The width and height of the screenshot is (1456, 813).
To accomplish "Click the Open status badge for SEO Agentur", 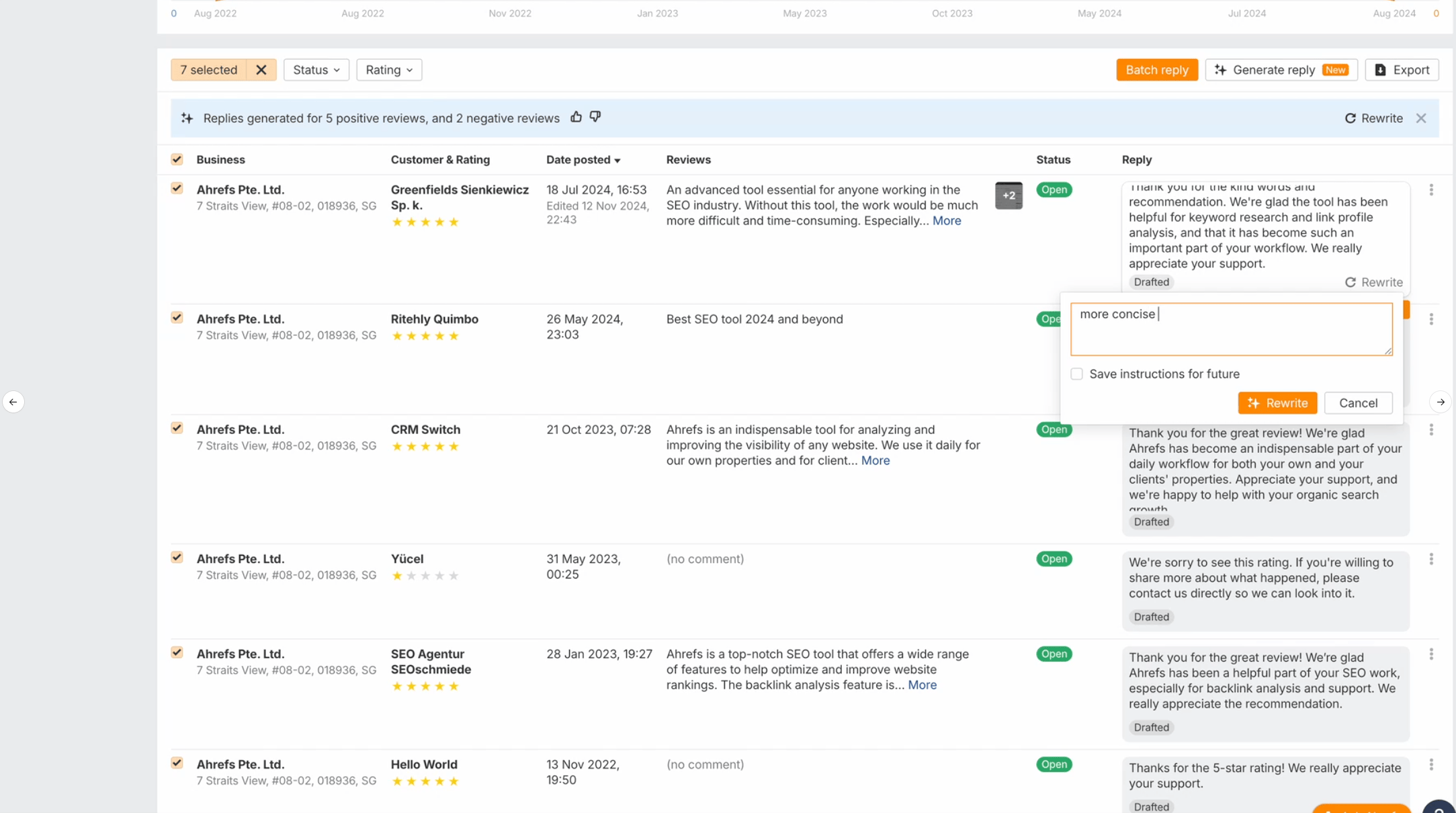I will (1054, 654).
